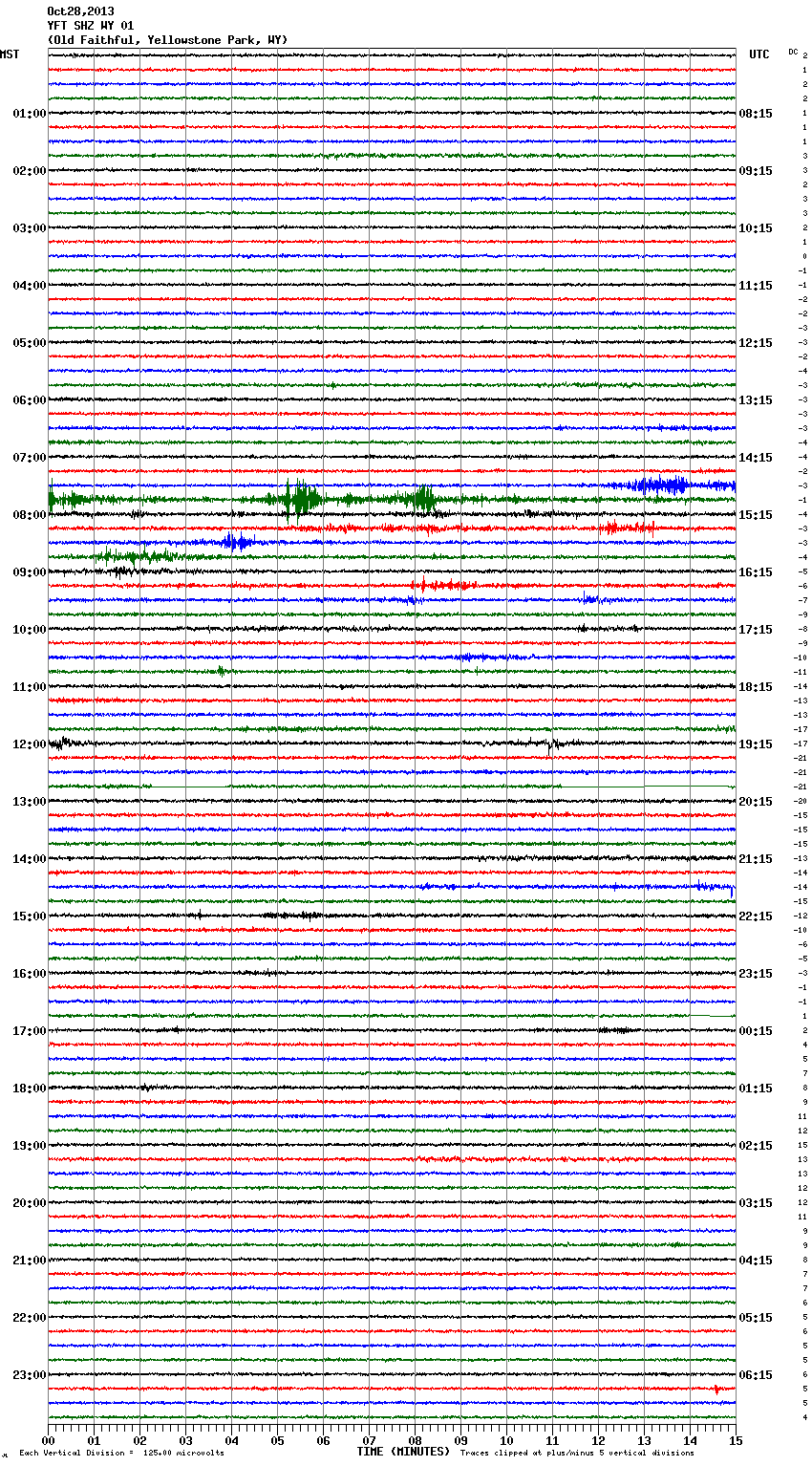This screenshot has width=812, height=1466.
Task: Select the "17:00" MST hour label
Action: pos(30,1031)
